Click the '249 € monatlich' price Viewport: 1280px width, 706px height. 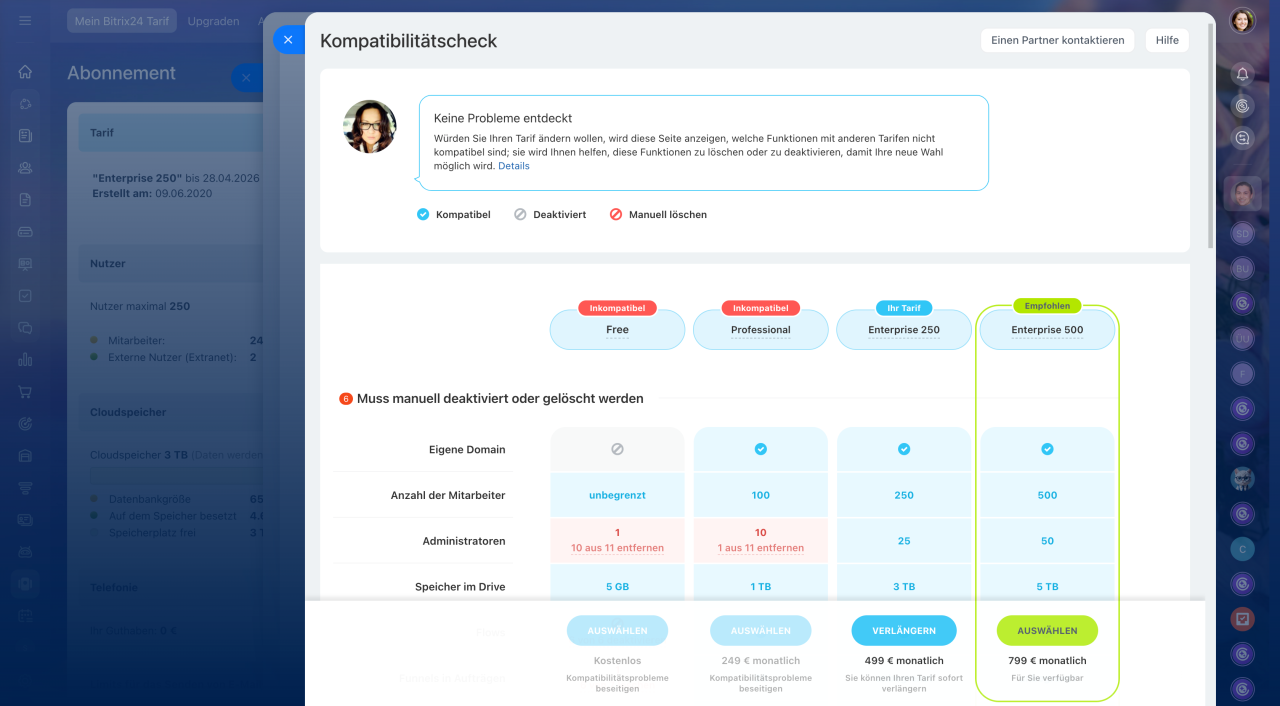tap(761, 661)
